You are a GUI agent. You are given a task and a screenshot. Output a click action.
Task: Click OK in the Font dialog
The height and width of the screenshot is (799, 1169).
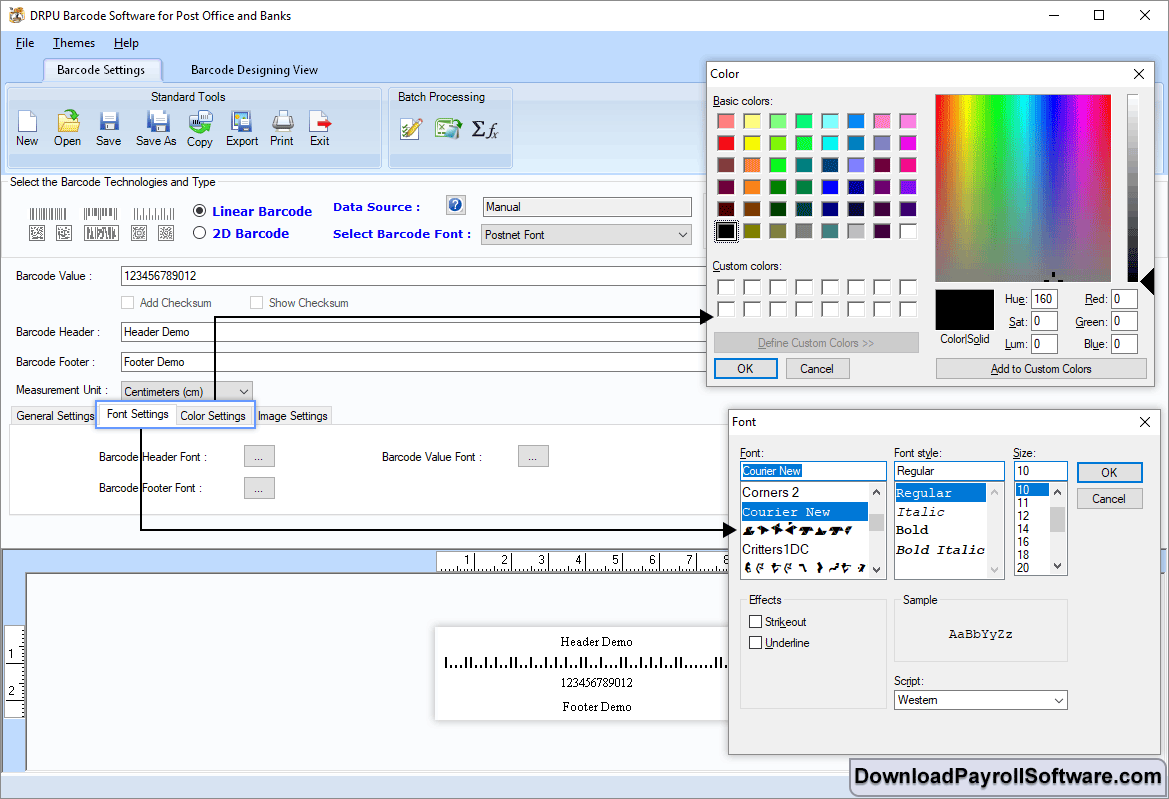click(x=1109, y=473)
